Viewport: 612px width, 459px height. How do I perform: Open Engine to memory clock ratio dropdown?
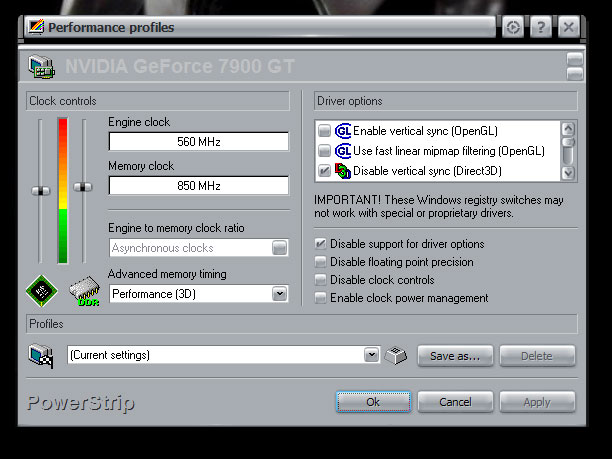pos(279,248)
